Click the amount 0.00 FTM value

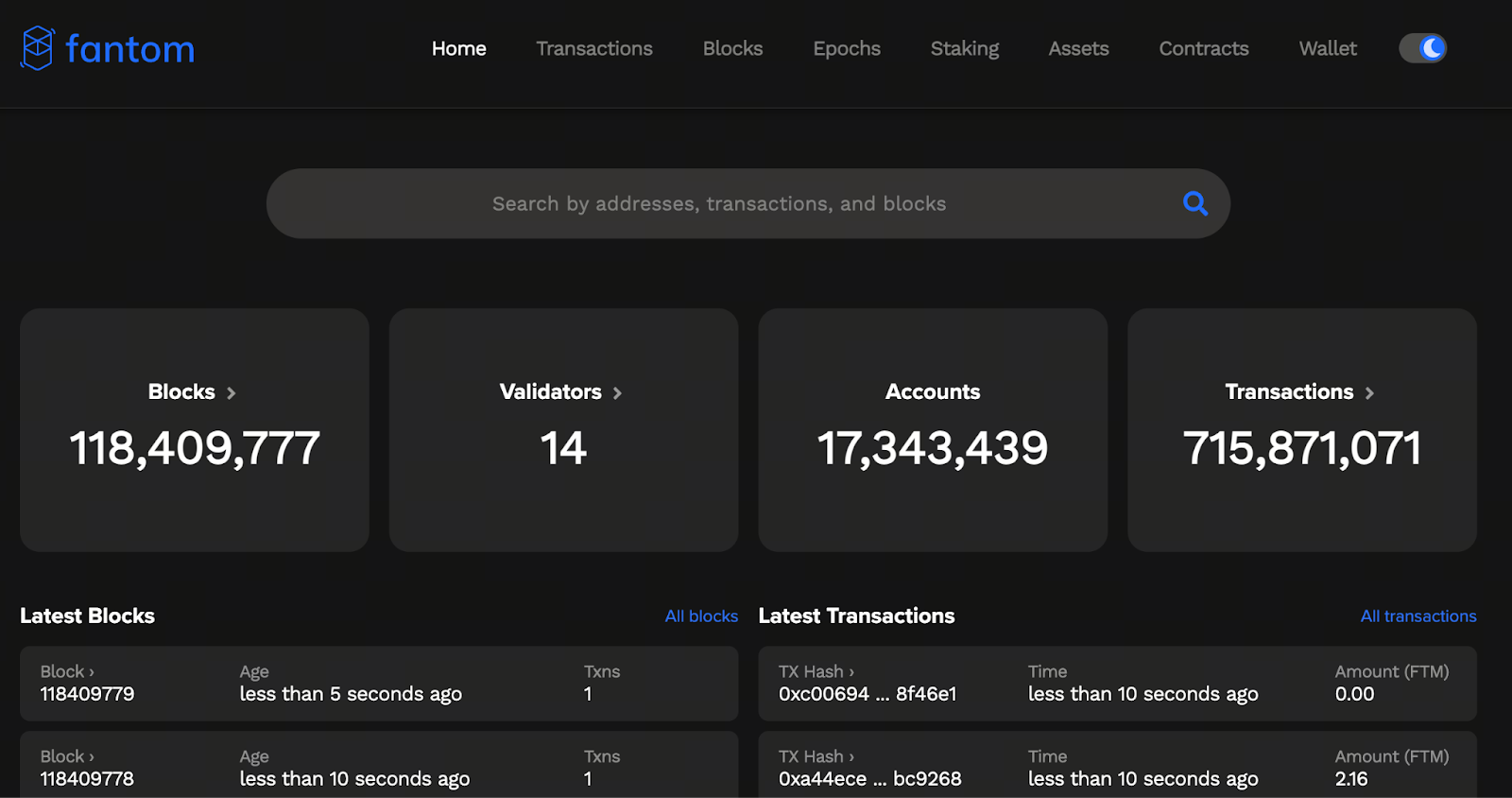[x=1354, y=694]
